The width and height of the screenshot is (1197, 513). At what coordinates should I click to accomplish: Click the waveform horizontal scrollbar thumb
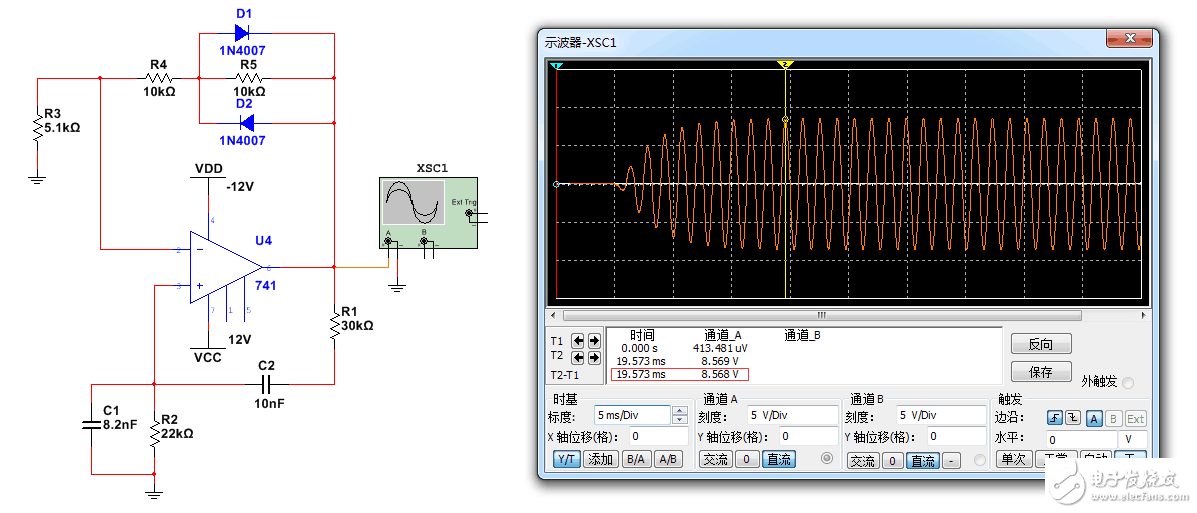click(822, 315)
